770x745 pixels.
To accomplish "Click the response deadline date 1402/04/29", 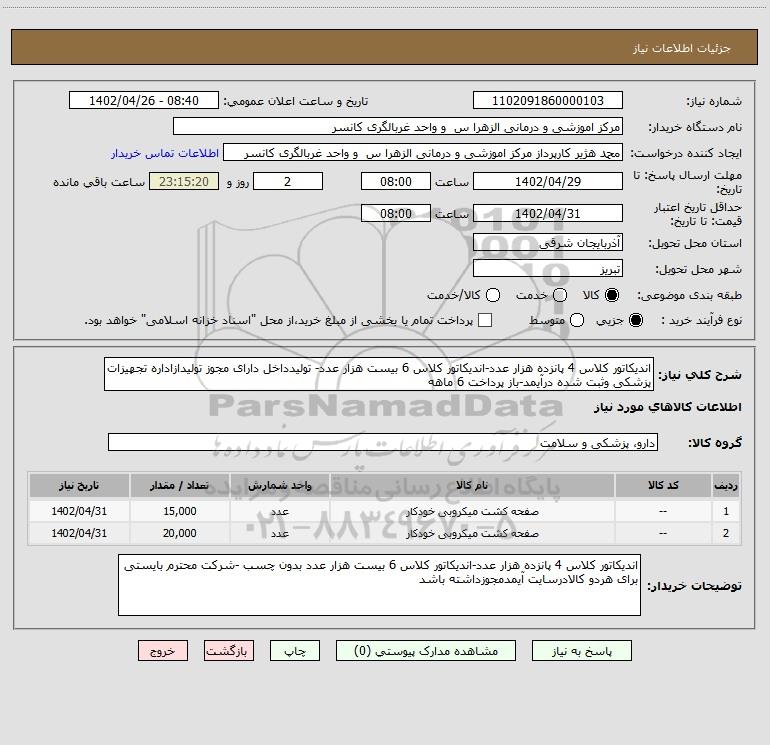I will 548,181.
